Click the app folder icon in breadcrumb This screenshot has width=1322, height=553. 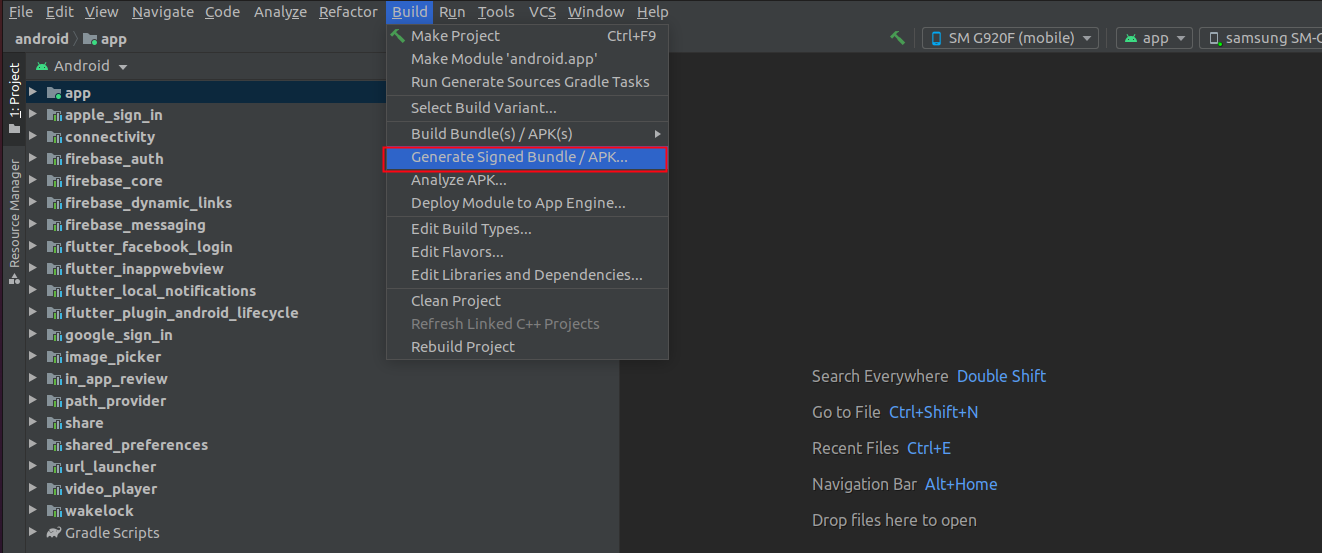[90, 39]
